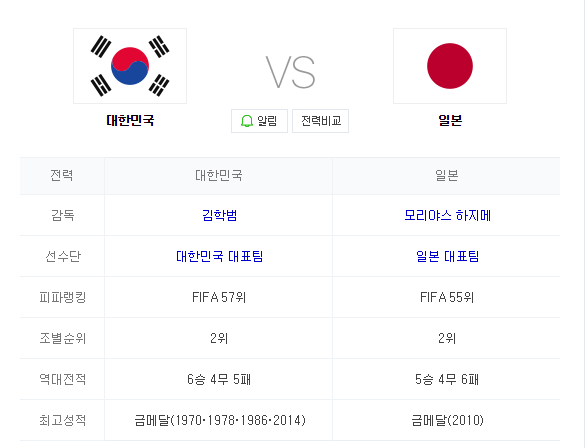Click Japan's record 5승 4무 6패
The height and width of the screenshot is (448, 587).
[x=447, y=379]
